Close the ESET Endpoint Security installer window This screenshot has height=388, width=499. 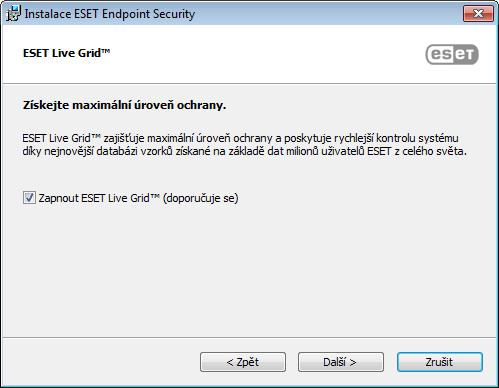pos(478,14)
